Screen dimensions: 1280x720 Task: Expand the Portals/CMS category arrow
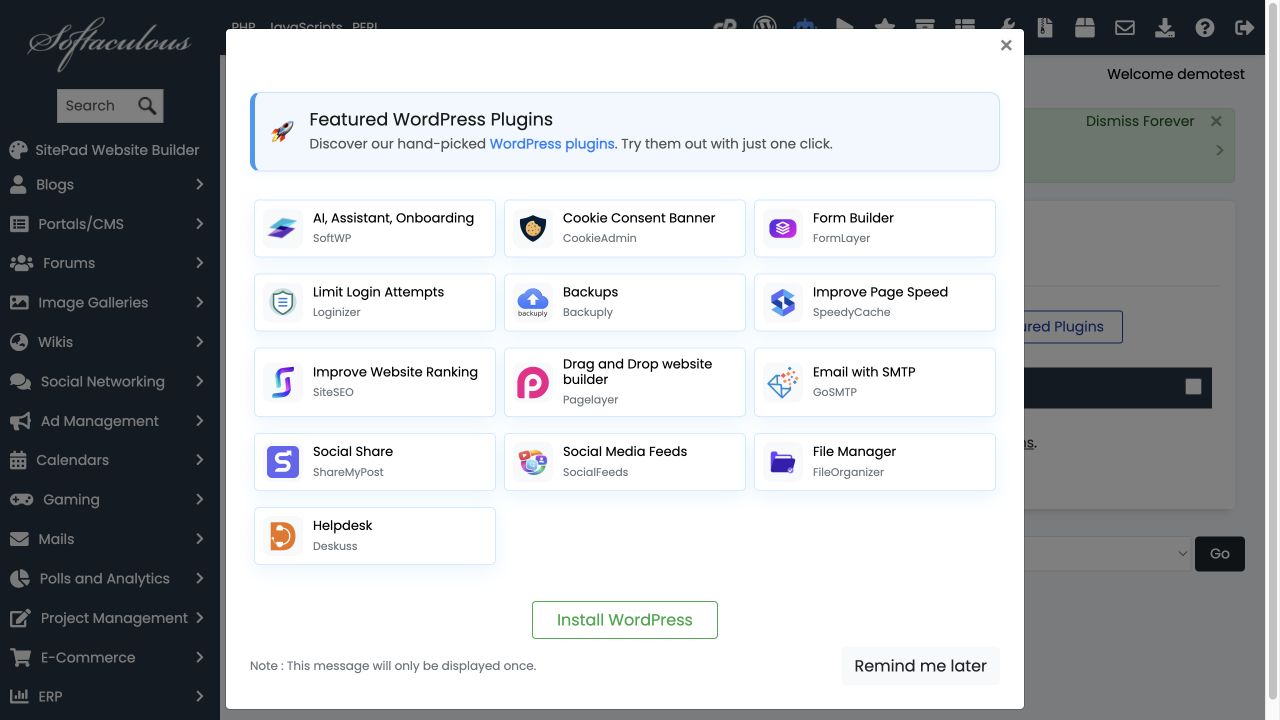click(x=200, y=223)
